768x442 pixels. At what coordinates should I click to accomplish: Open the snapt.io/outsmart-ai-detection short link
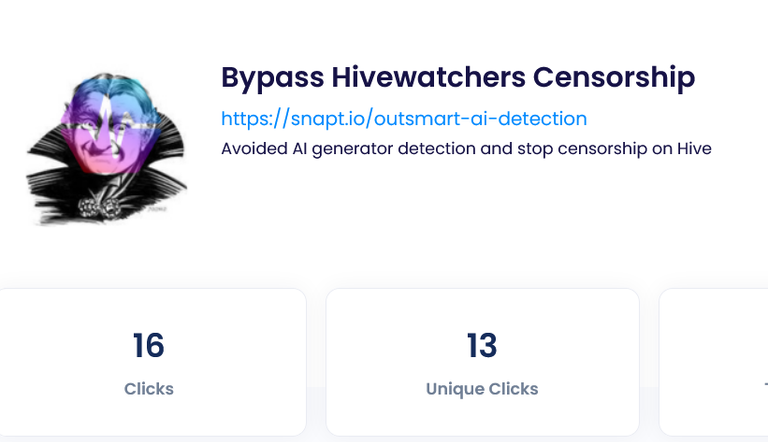tap(404, 119)
